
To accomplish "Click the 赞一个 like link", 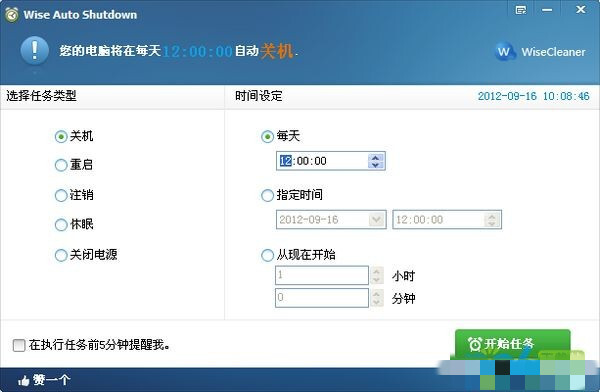I will pos(51,380).
